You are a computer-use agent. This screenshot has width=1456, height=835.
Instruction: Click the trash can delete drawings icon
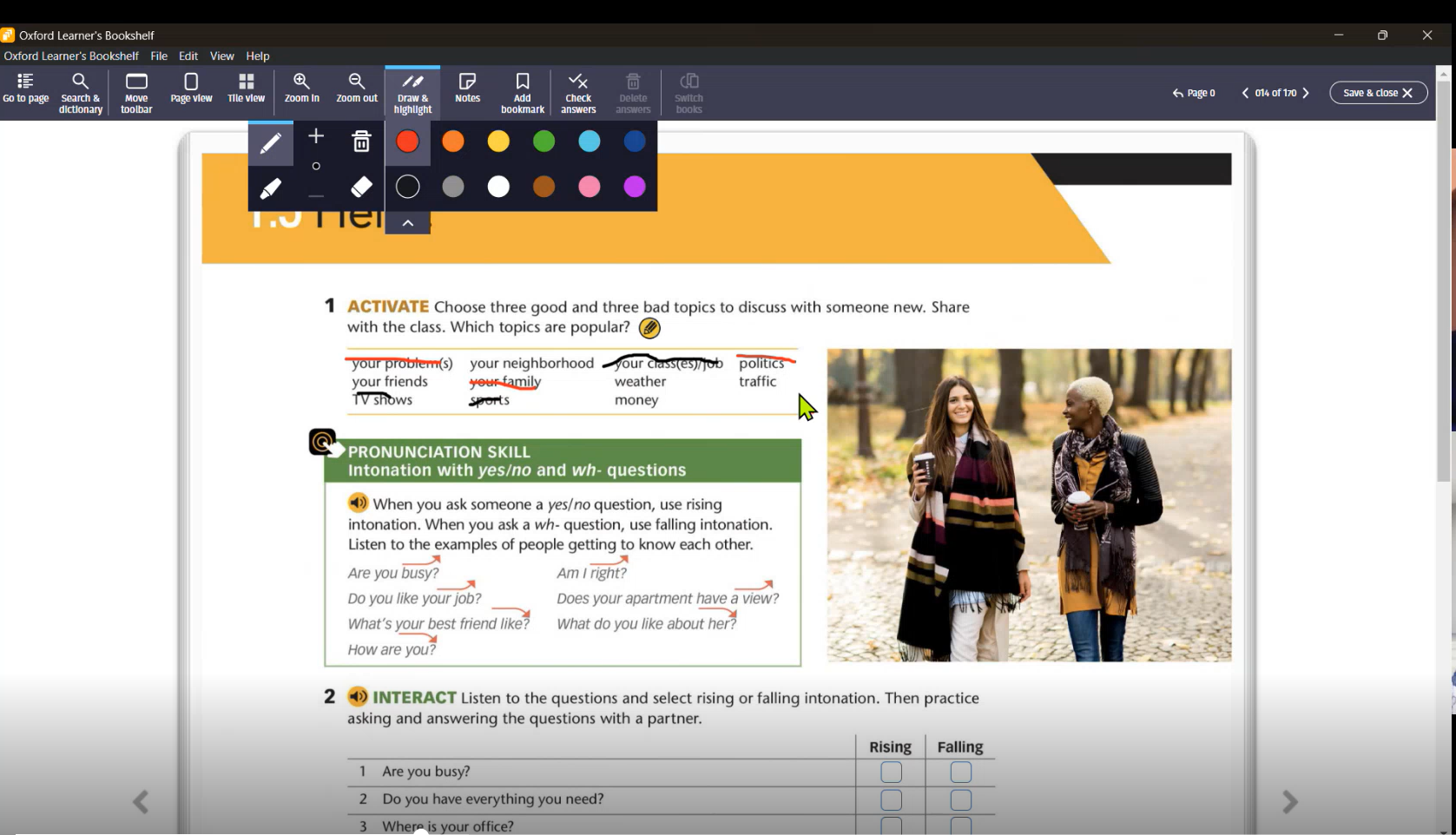361,141
